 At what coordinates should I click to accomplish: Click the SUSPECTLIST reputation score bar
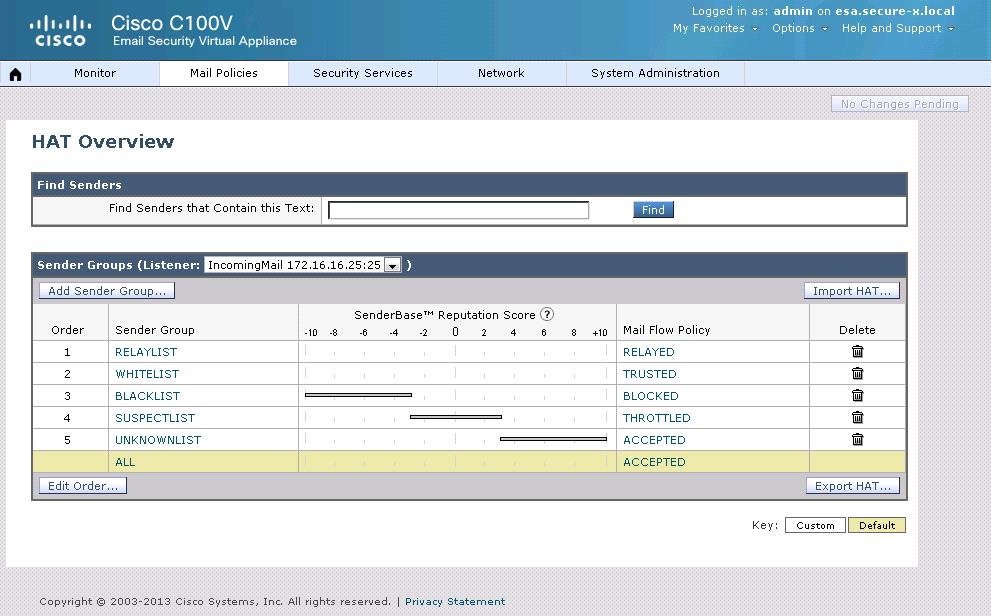tap(456, 417)
